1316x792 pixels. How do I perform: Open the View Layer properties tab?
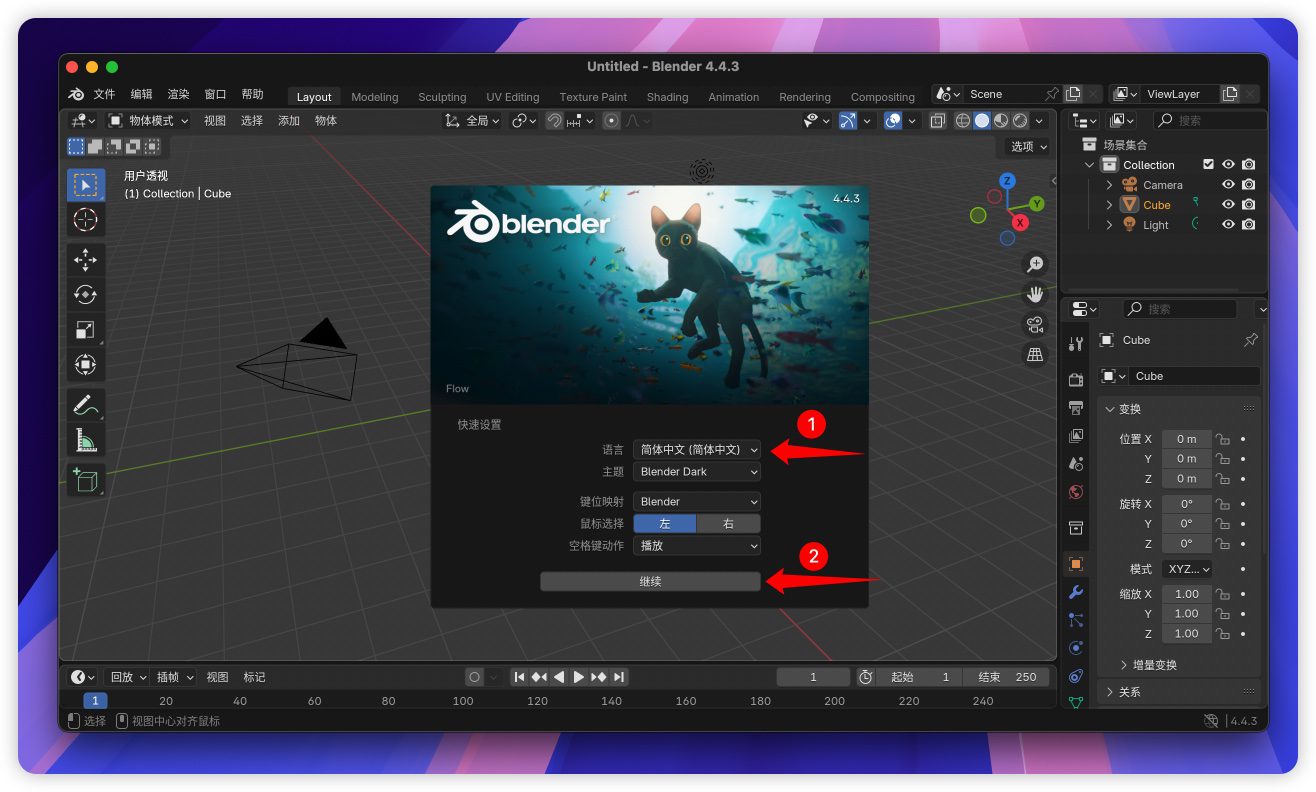pyautogui.click(x=1076, y=436)
